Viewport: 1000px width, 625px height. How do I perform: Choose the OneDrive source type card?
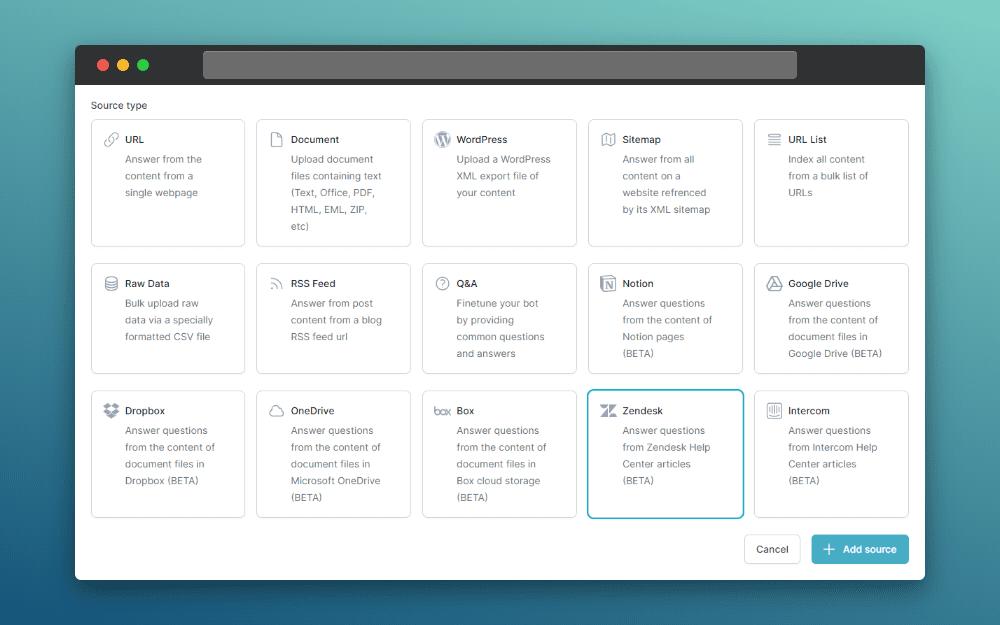point(333,454)
